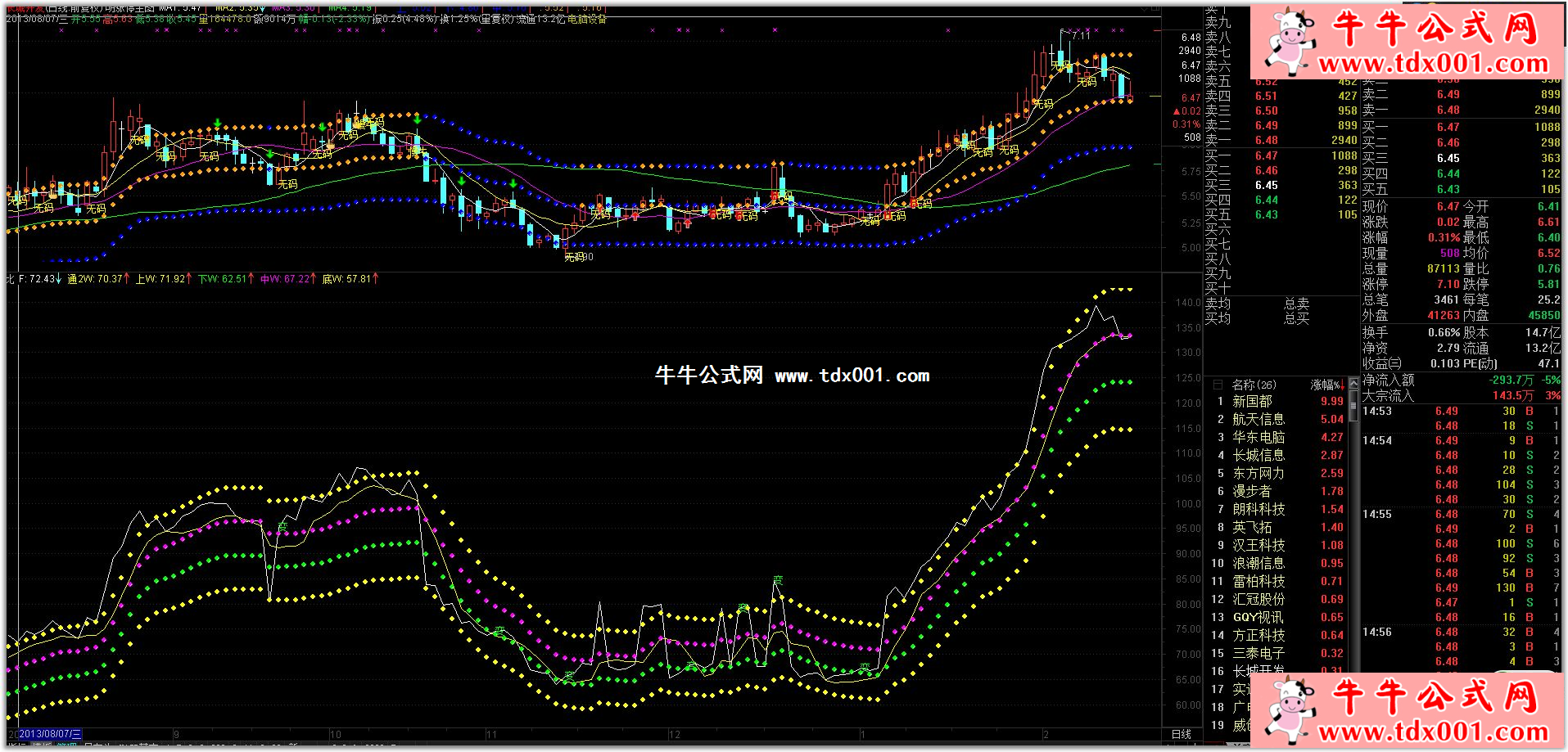Click the 净流入额 row in quote panel

click(x=1389, y=380)
